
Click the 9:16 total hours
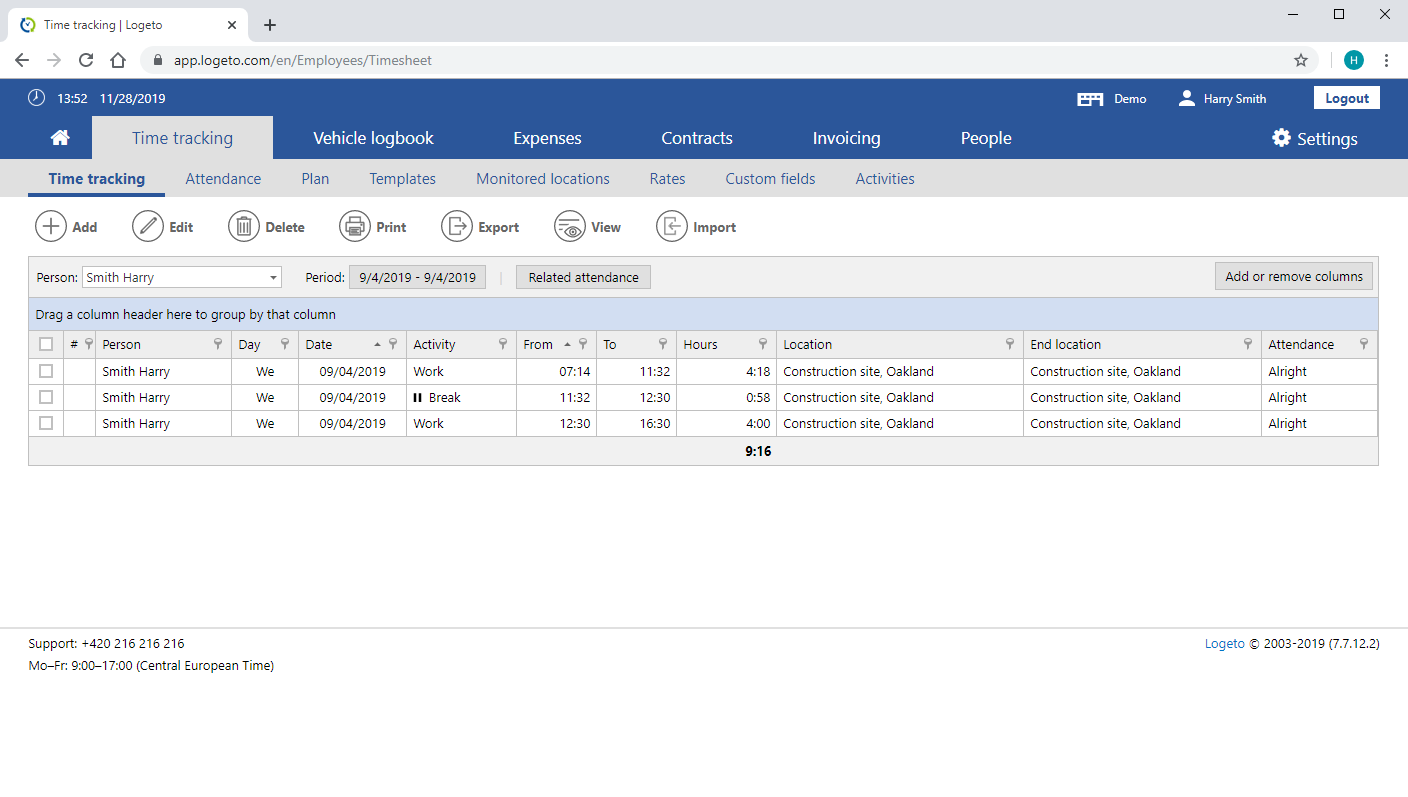point(758,451)
